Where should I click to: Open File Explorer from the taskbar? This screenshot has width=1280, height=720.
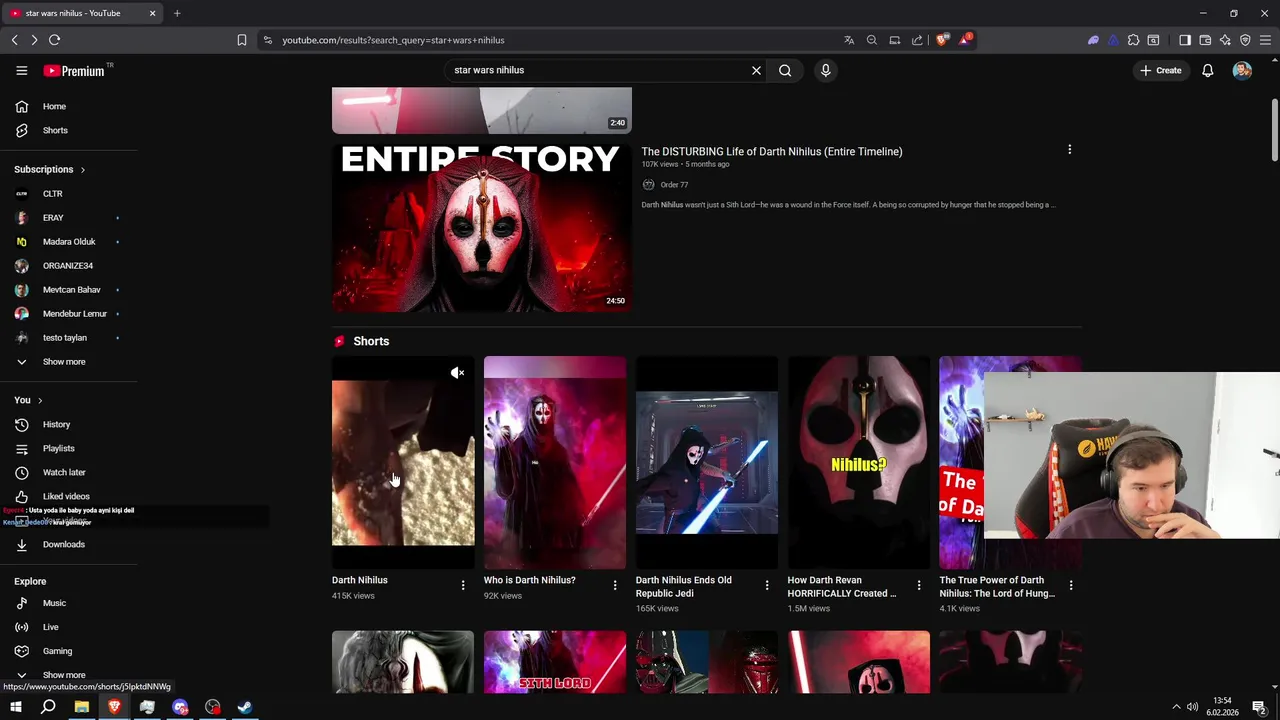click(81, 707)
